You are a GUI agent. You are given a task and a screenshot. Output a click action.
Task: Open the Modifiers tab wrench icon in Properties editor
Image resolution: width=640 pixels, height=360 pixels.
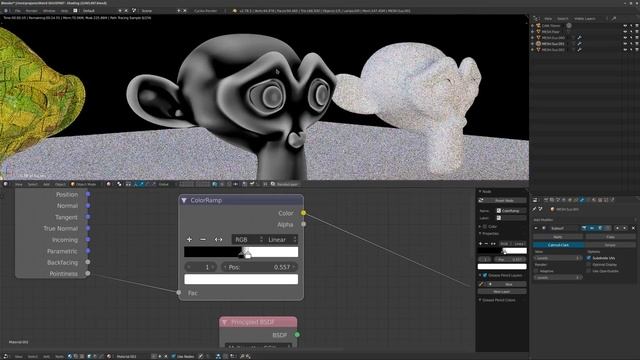click(582, 200)
